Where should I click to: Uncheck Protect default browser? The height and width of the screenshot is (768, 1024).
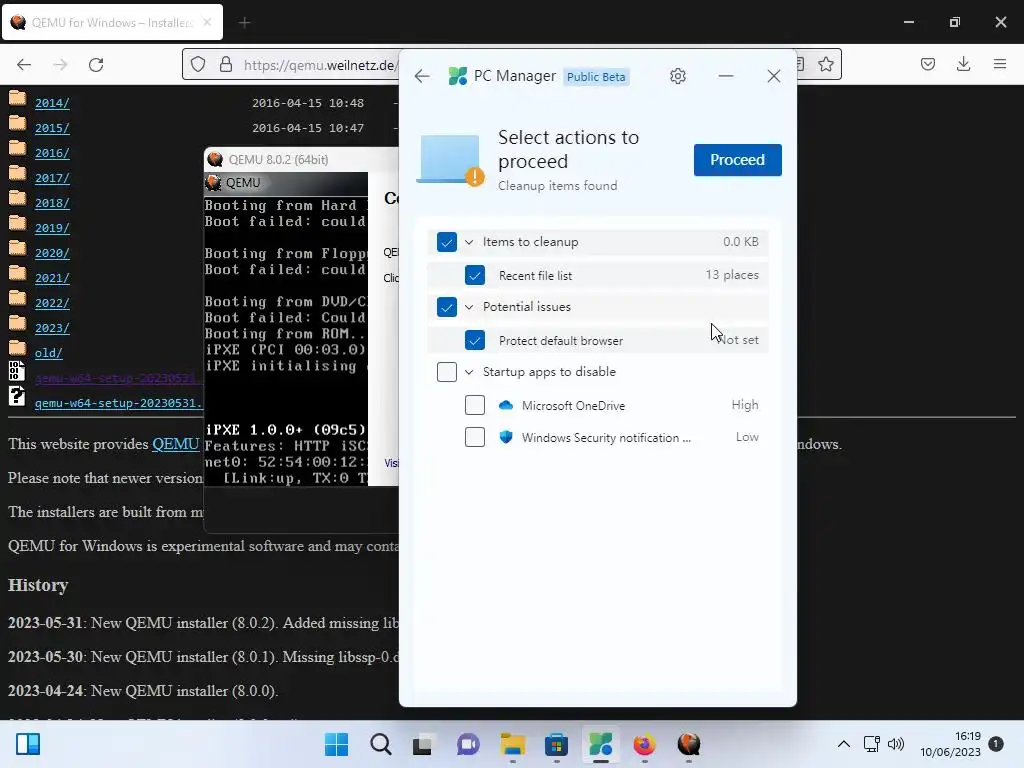click(x=475, y=340)
